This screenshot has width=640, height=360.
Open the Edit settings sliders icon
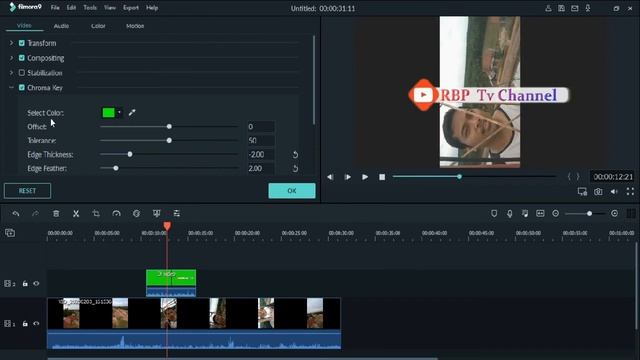click(176, 213)
